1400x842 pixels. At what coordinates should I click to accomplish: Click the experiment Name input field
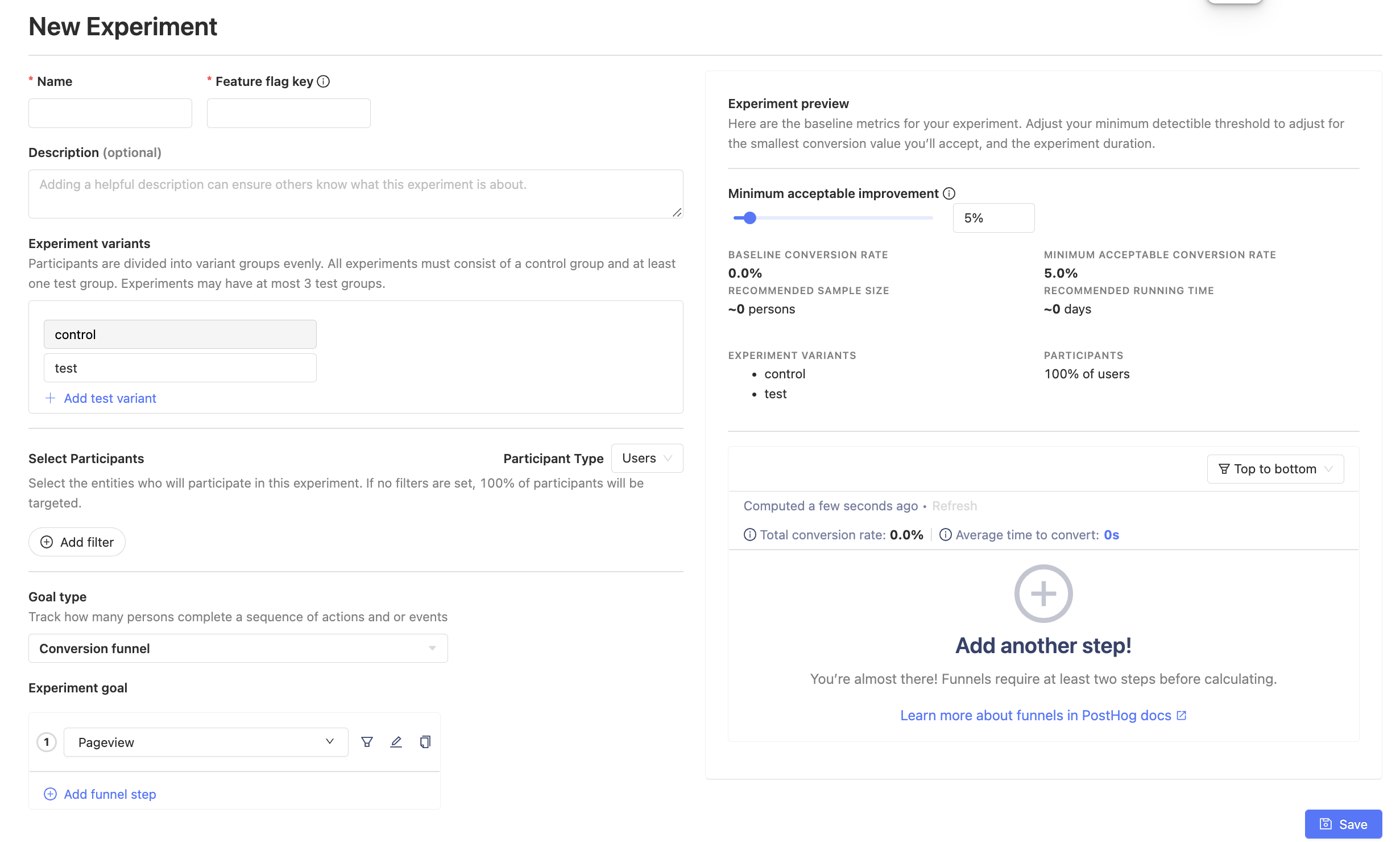pyautogui.click(x=110, y=113)
